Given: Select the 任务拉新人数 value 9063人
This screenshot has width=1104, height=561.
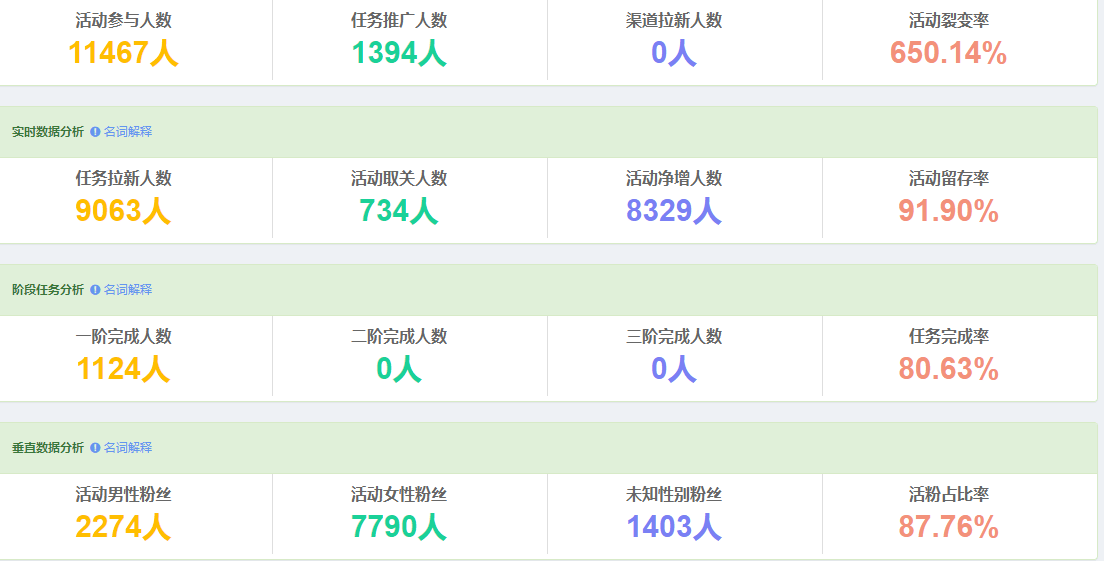Looking at the screenshot, I should click(123, 211).
